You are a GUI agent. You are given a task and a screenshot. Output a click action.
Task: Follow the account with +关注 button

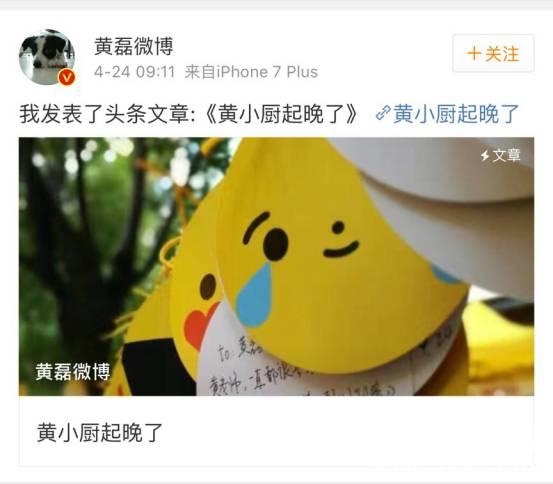pos(493,54)
